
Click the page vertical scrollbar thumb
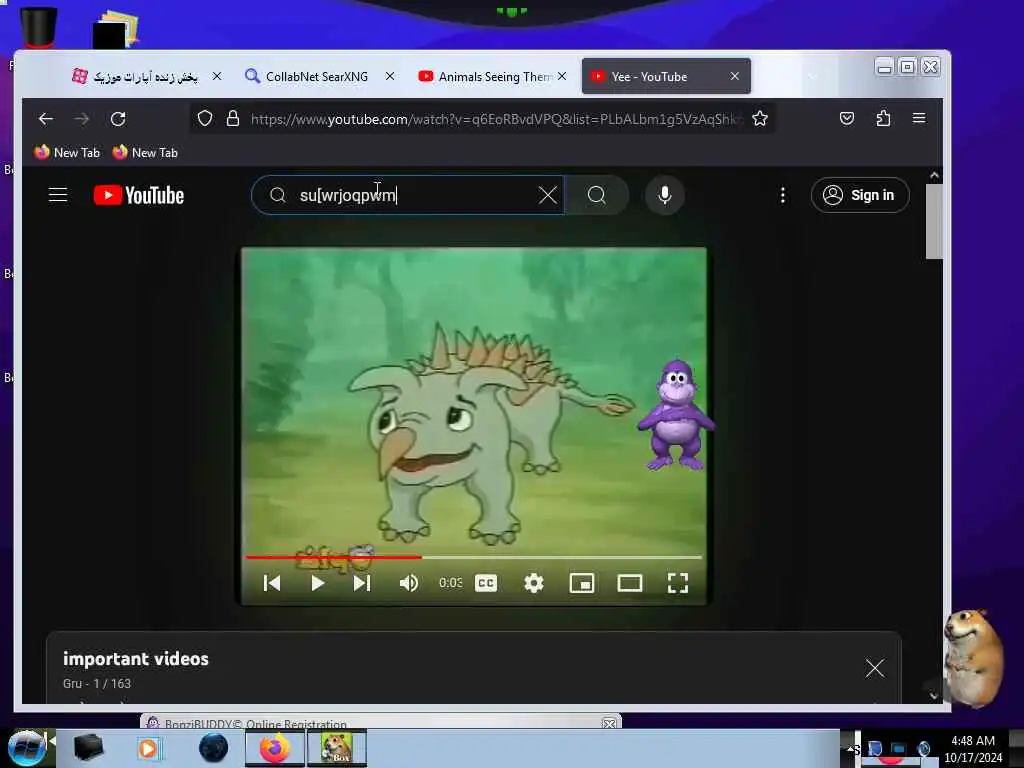point(934,221)
